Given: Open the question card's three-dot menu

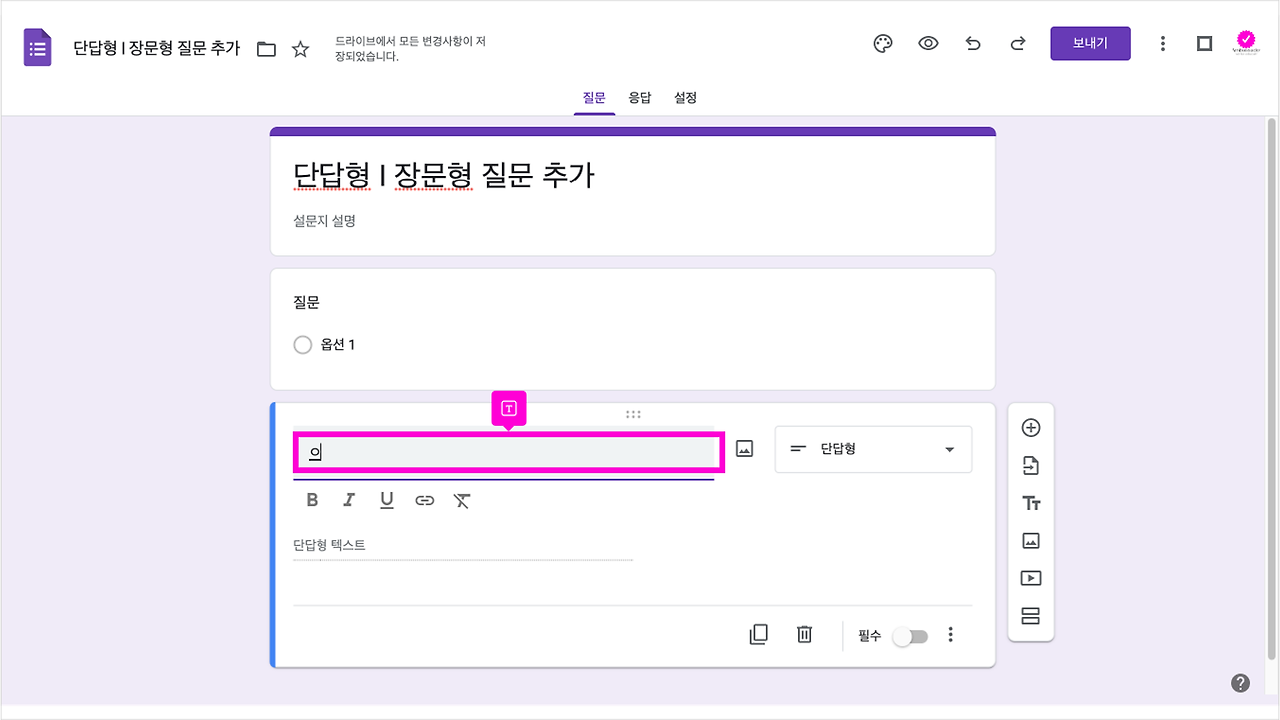Looking at the screenshot, I should click(x=951, y=635).
